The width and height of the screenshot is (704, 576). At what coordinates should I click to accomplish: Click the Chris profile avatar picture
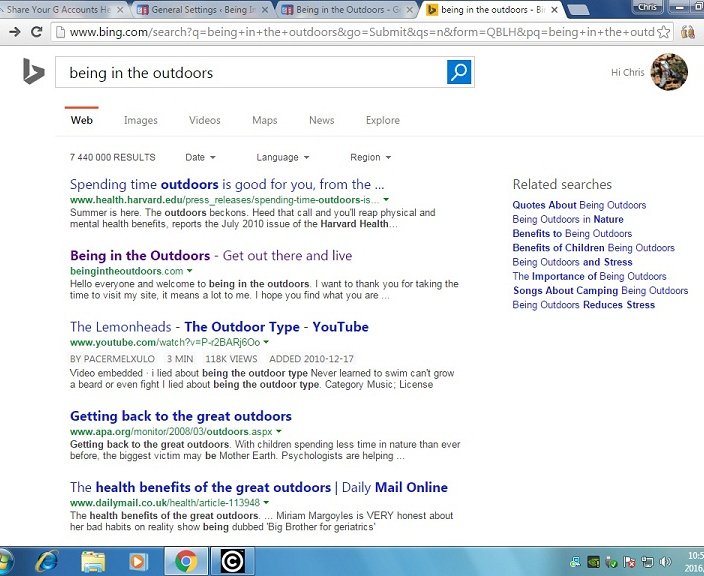[x=669, y=72]
